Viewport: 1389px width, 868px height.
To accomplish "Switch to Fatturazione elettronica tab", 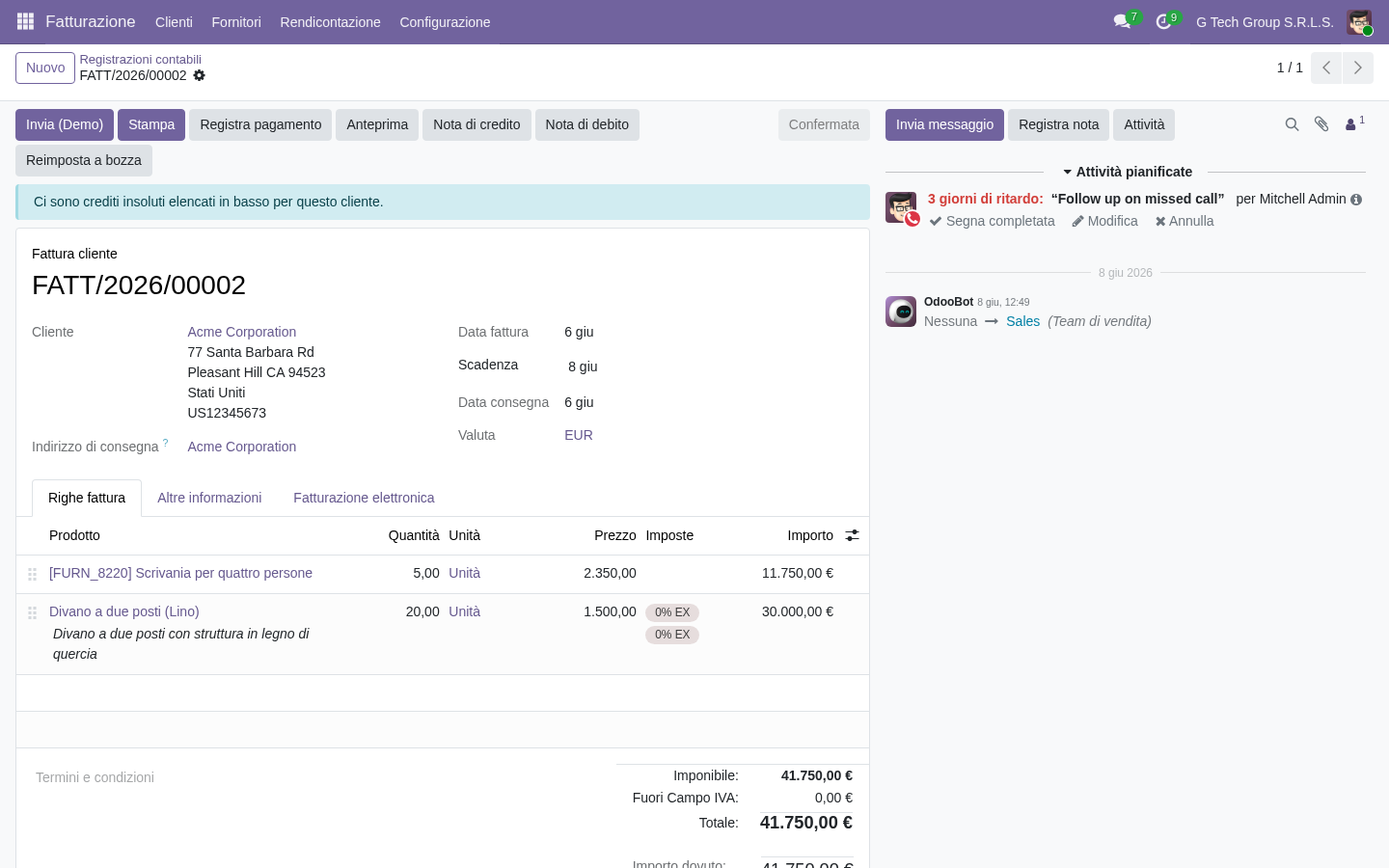I will (x=364, y=498).
